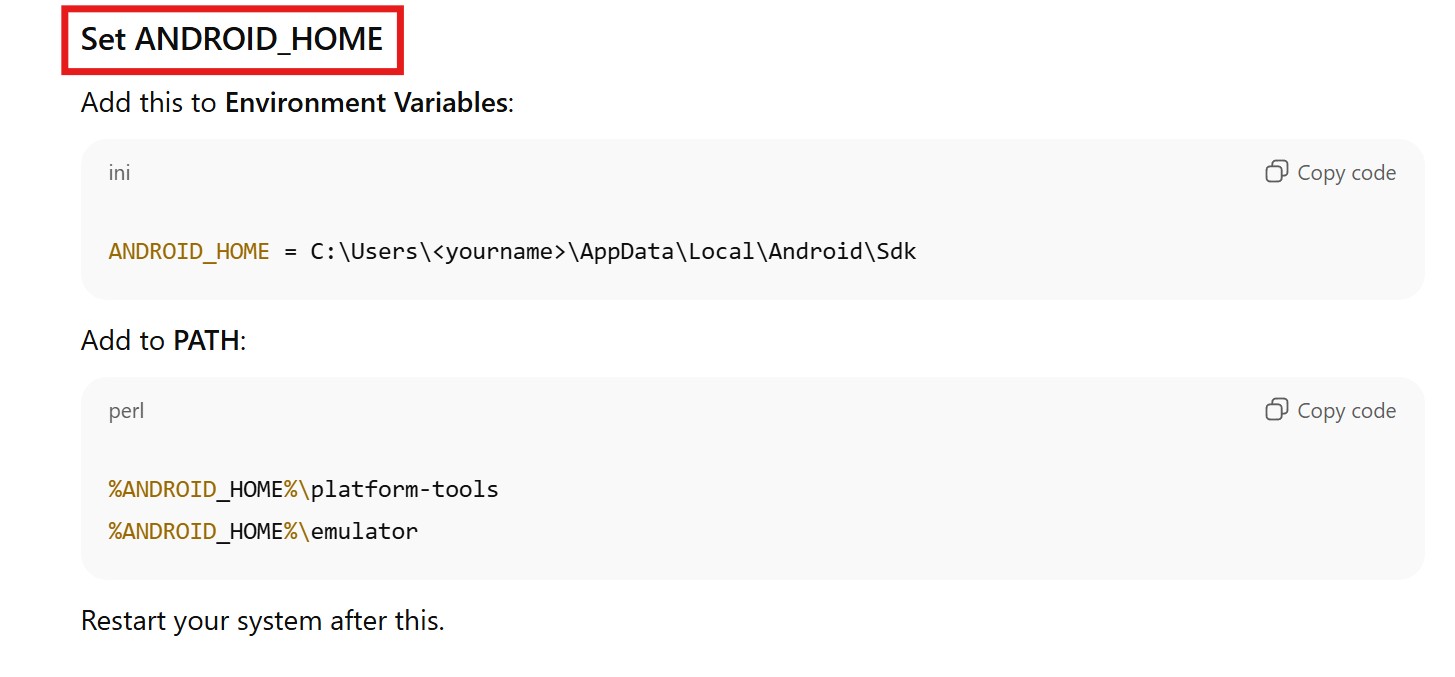Click the "Set ANDROID_HOME" heading

pyautogui.click(x=232, y=39)
